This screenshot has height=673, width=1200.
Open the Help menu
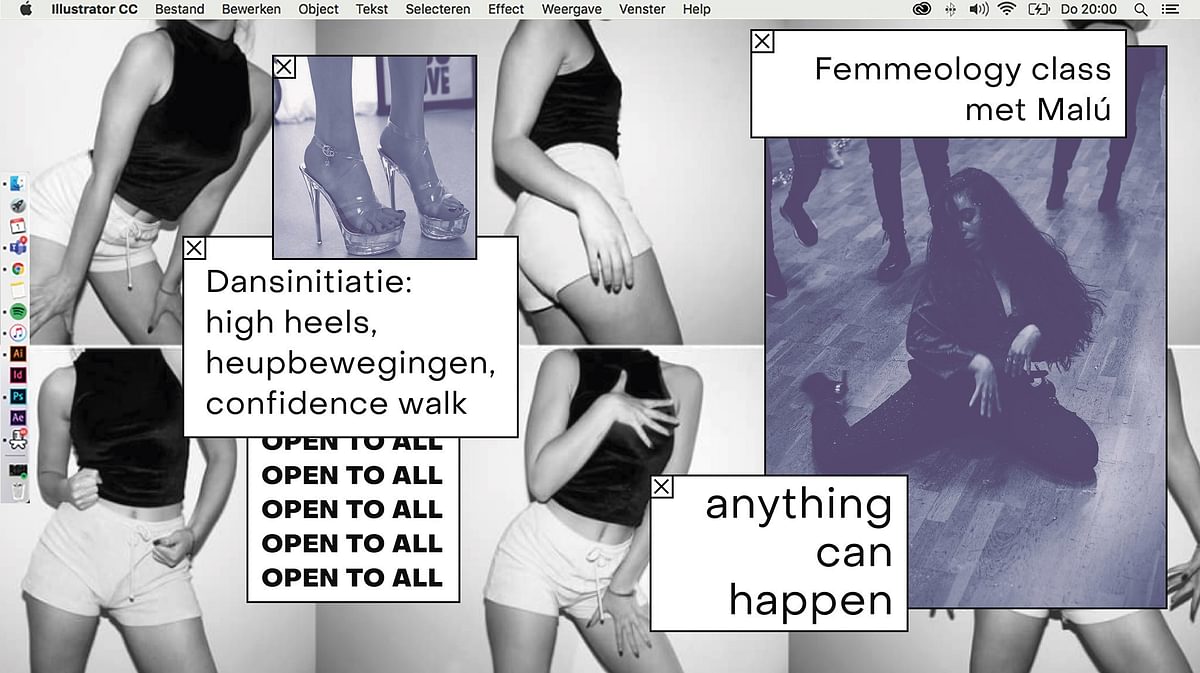point(696,9)
